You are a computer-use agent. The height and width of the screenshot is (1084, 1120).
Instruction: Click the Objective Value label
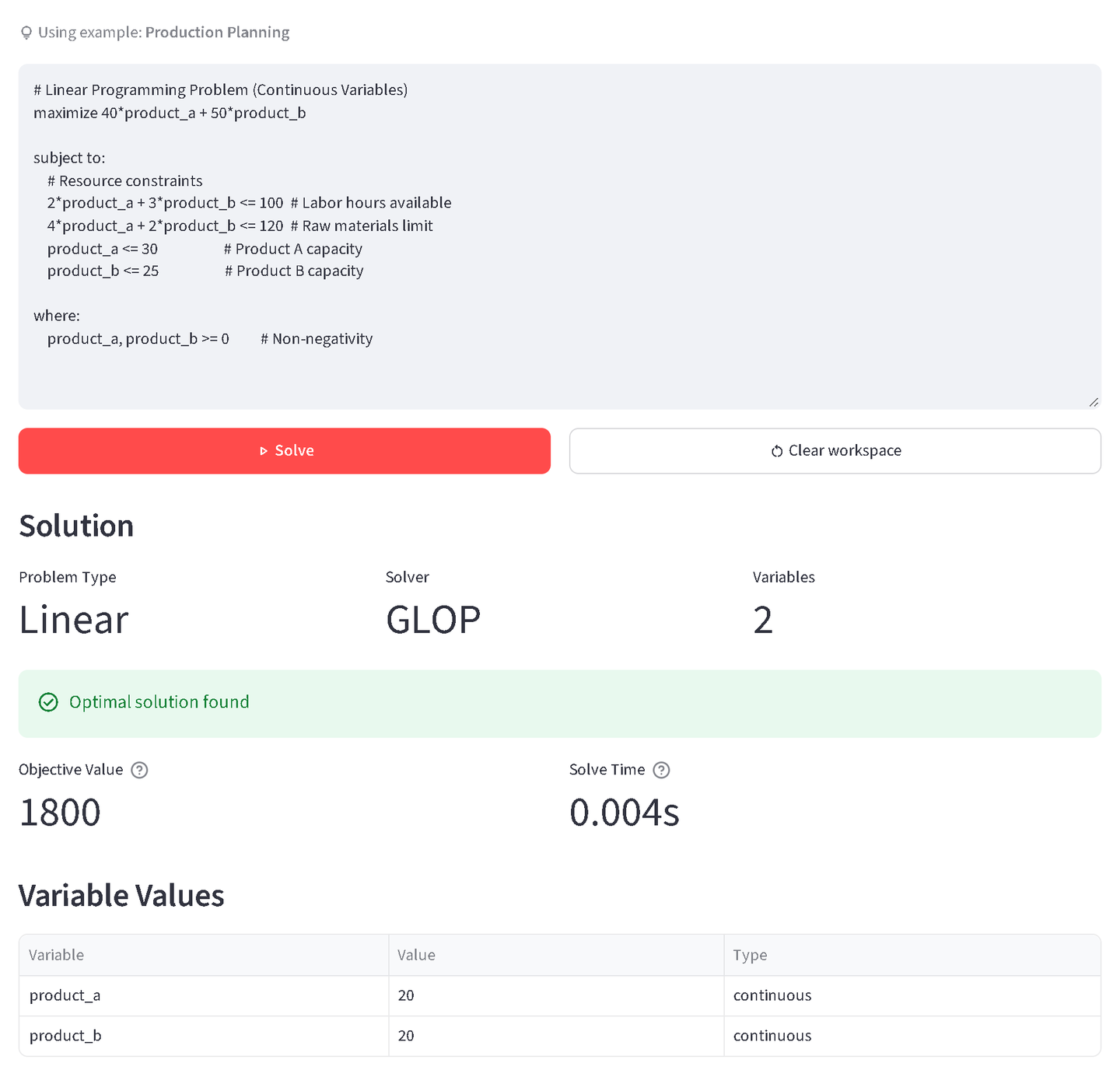(x=71, y=770)
